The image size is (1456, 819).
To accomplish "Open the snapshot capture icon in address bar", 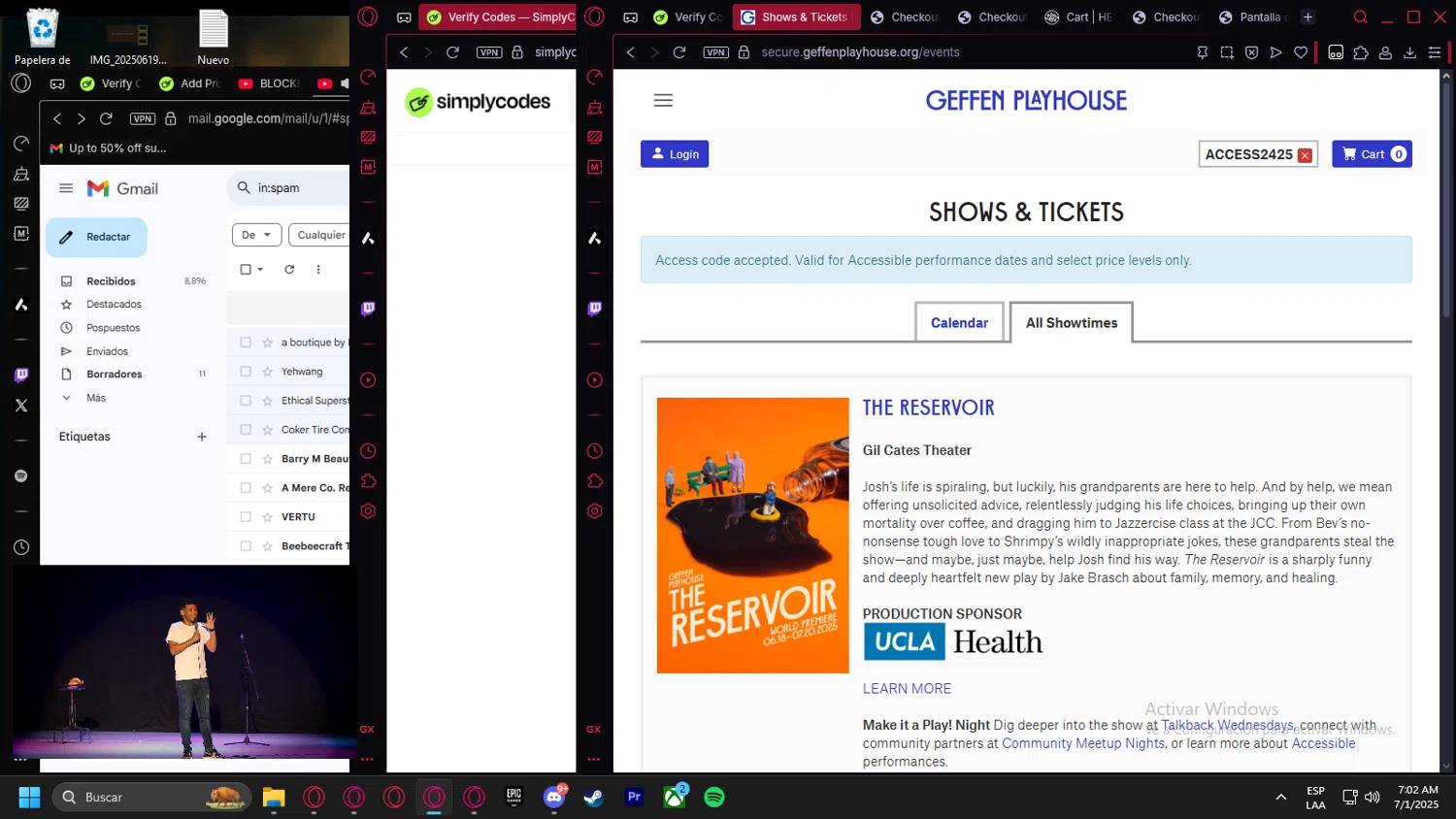I will tap(1227, 52).
